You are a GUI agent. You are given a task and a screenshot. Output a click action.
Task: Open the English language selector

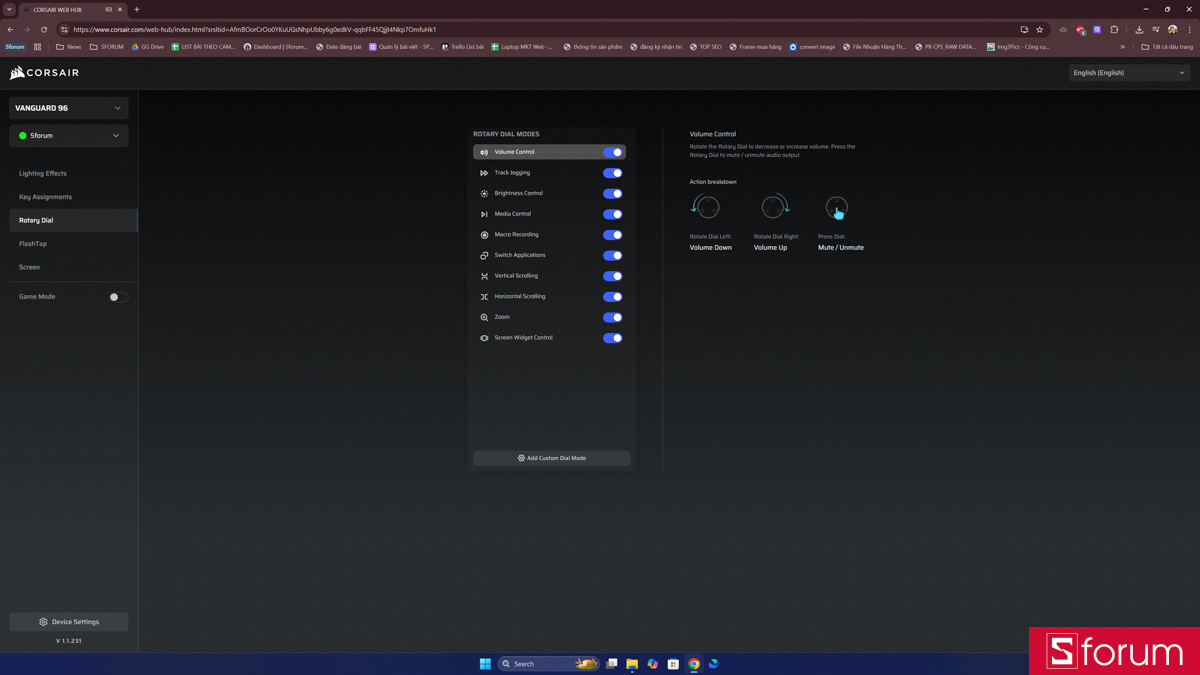pyautogui.click(x=1129, y=73)
